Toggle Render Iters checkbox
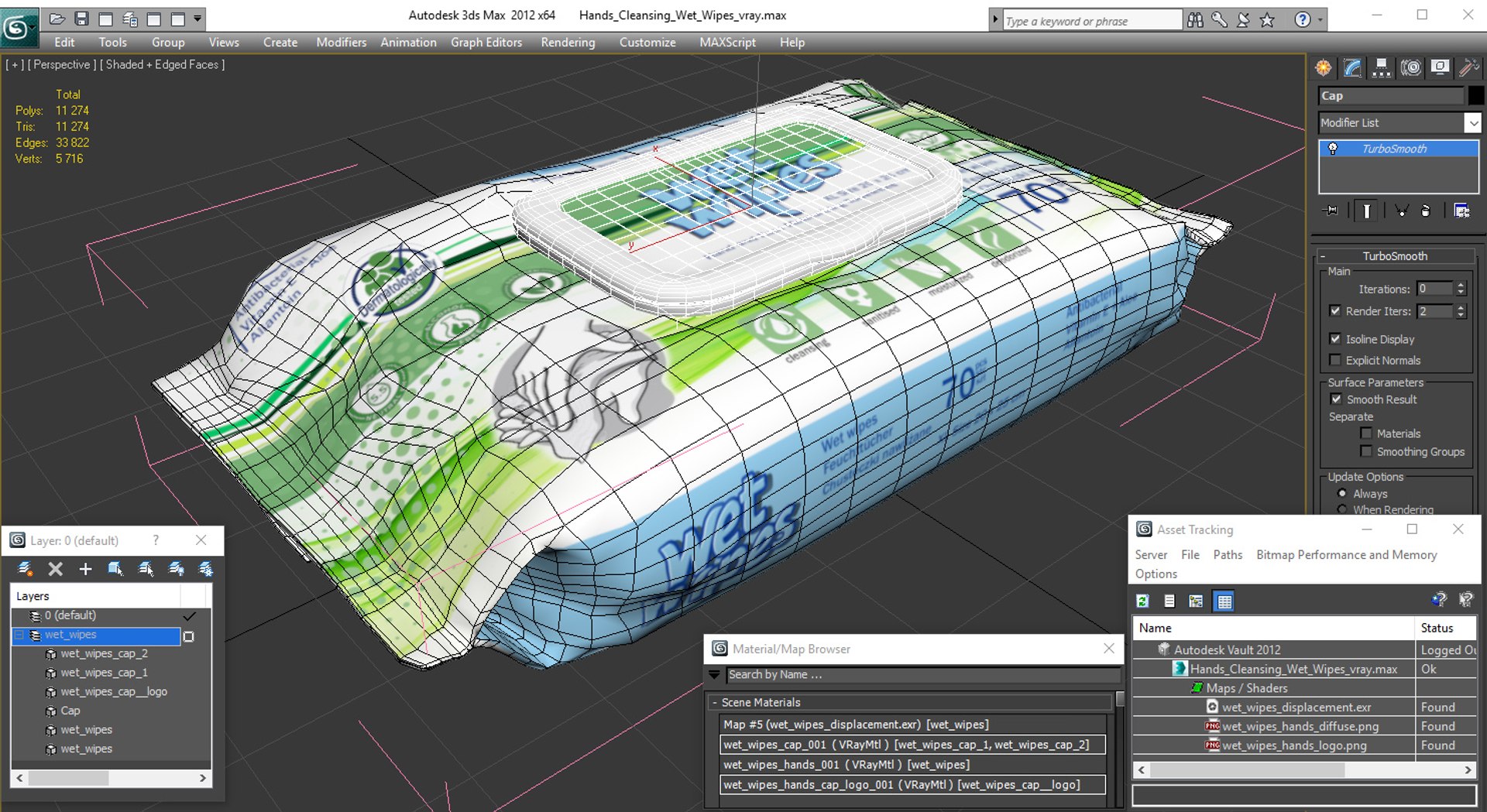The height and width of the screenshot is (812, 1487). 1335,310
